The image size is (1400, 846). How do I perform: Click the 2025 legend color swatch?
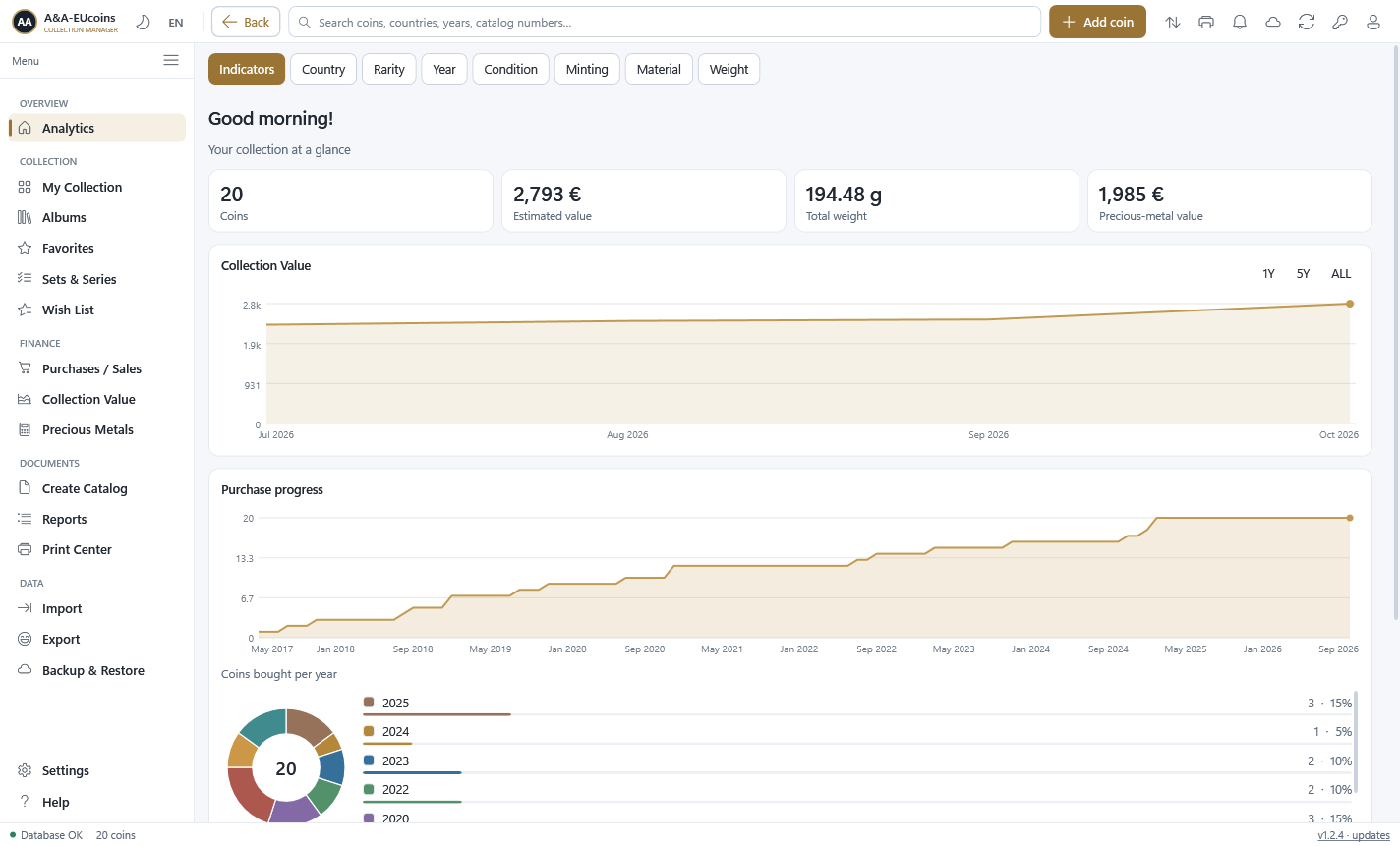point(369,702)
